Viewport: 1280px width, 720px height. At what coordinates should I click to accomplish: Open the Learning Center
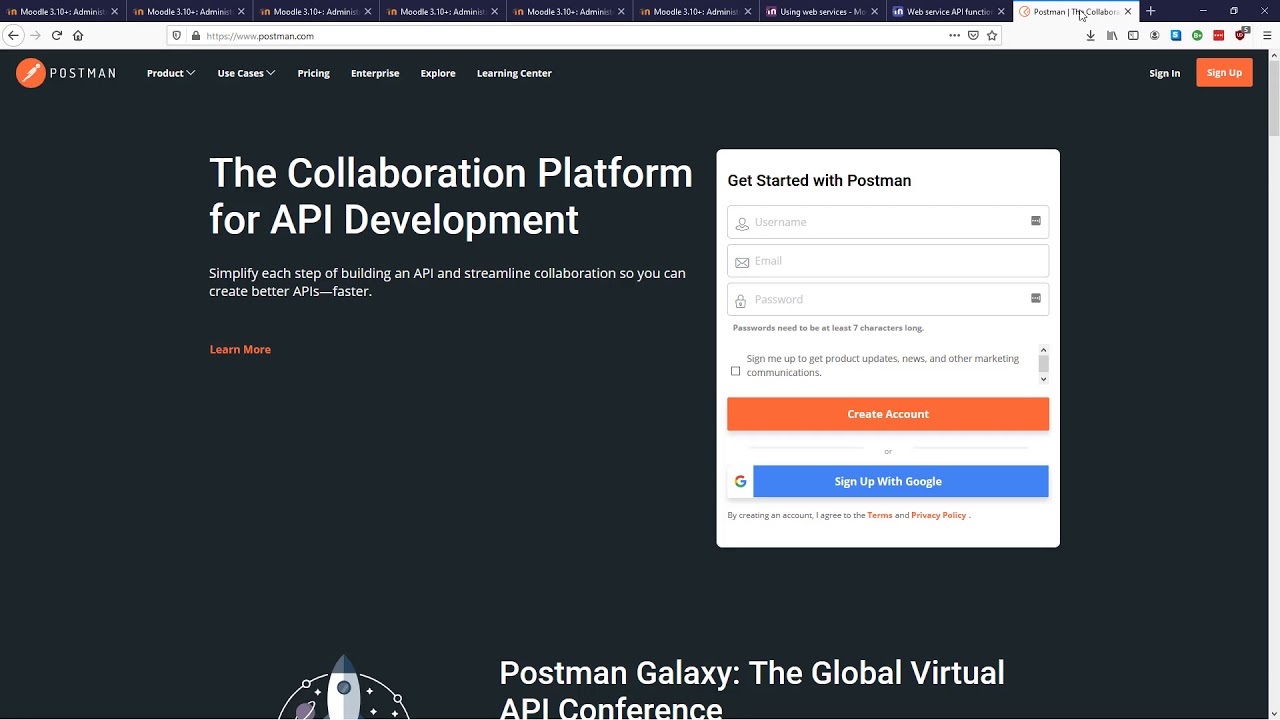click(x=514, y=73)
